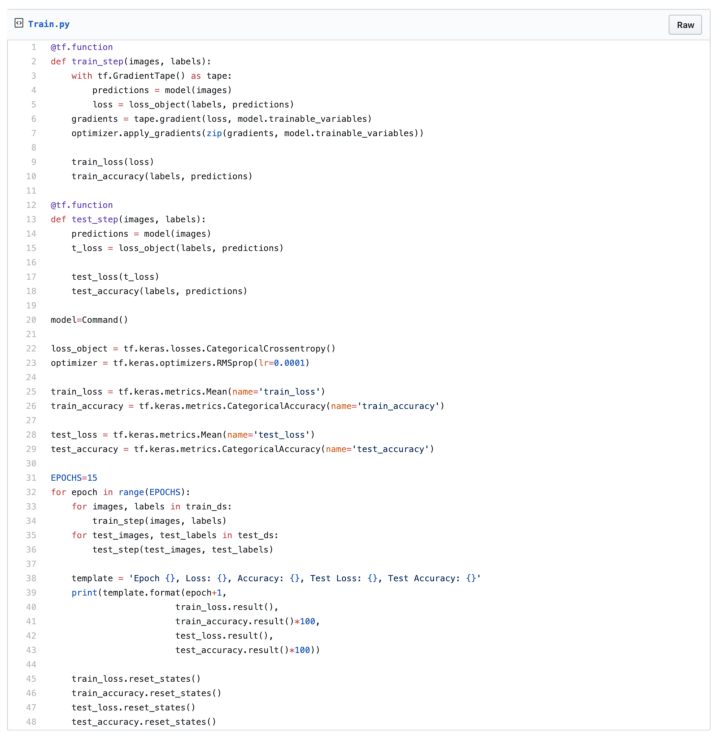Click the 'train_loss' string on line 25
Image resolution: width=720 pixels, height=737 pixels.
point(290,392)
